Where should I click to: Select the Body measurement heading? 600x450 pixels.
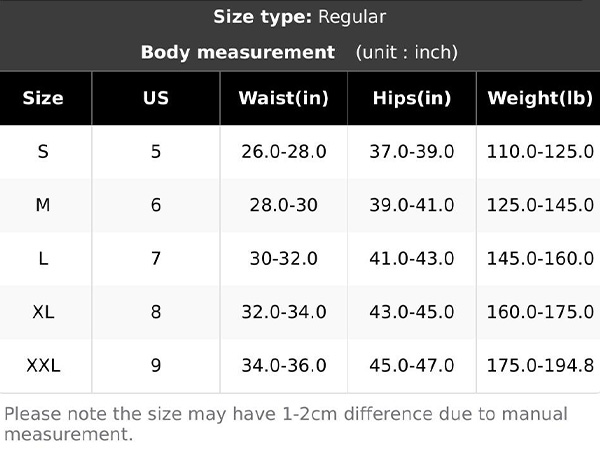238,52
